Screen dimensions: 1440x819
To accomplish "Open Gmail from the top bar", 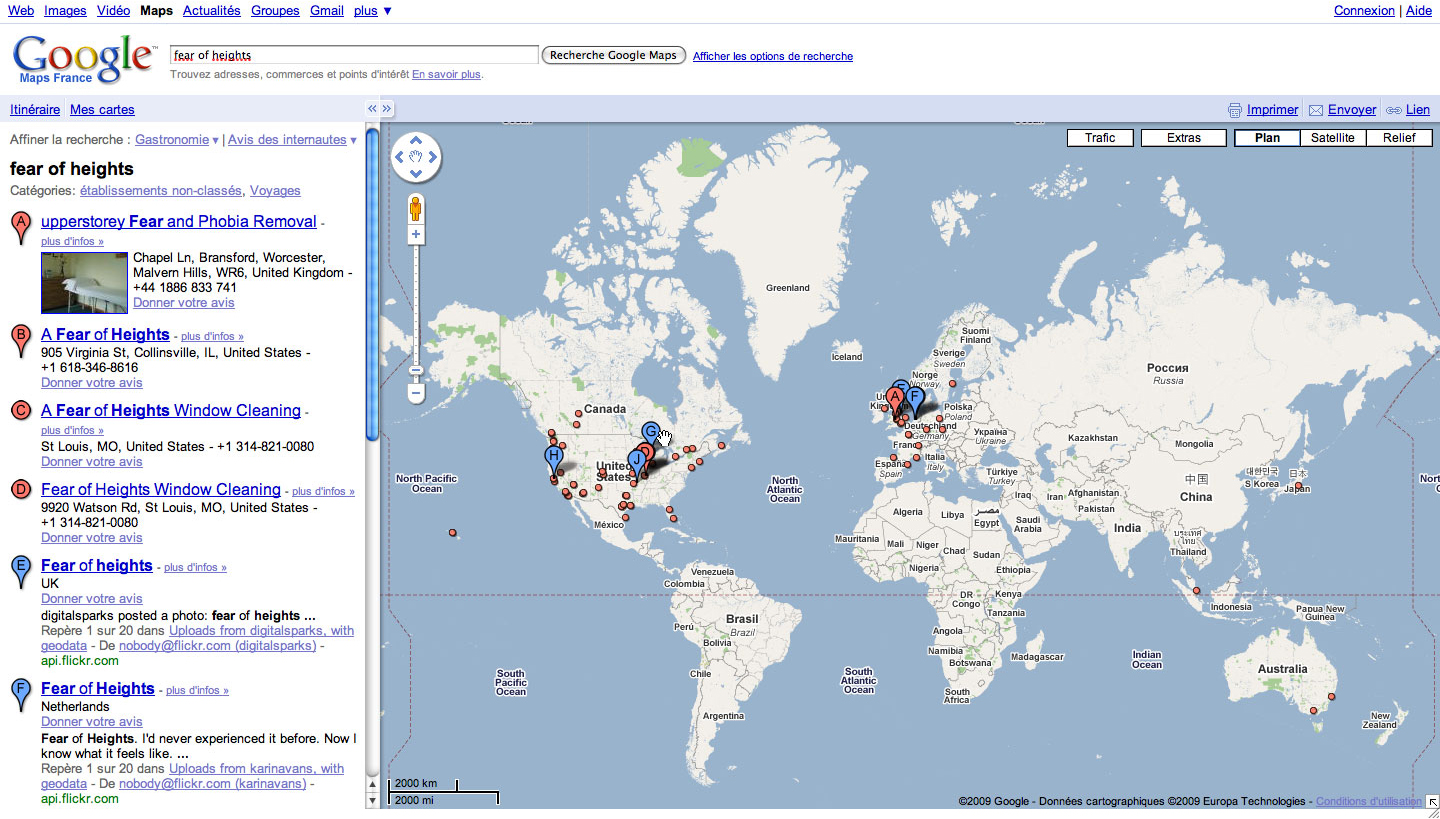I will 327,11.
